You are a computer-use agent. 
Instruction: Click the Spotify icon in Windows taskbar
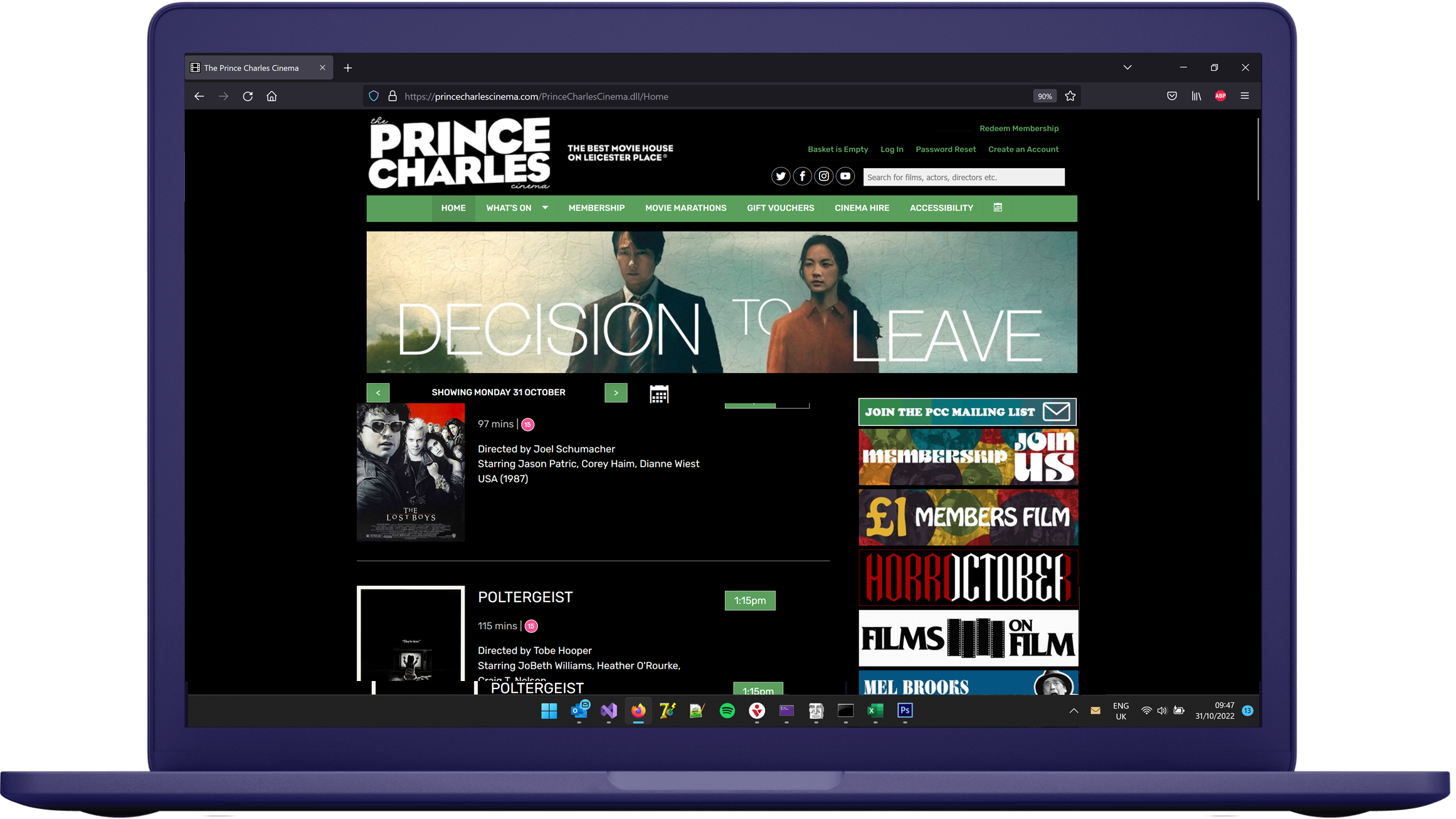[x=727, y=710]
